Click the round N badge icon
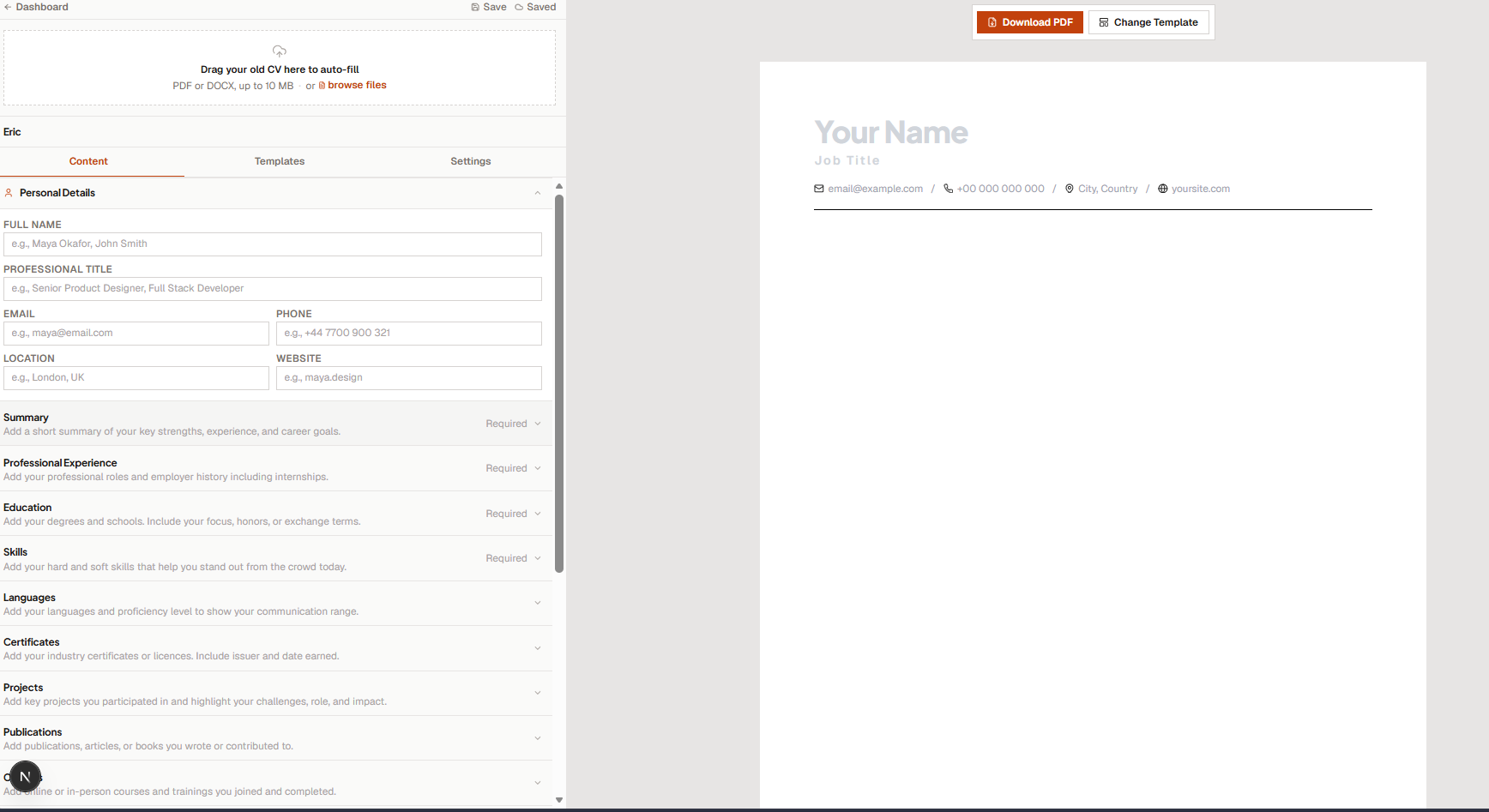 pyautogui.click(x=25, y=777)
